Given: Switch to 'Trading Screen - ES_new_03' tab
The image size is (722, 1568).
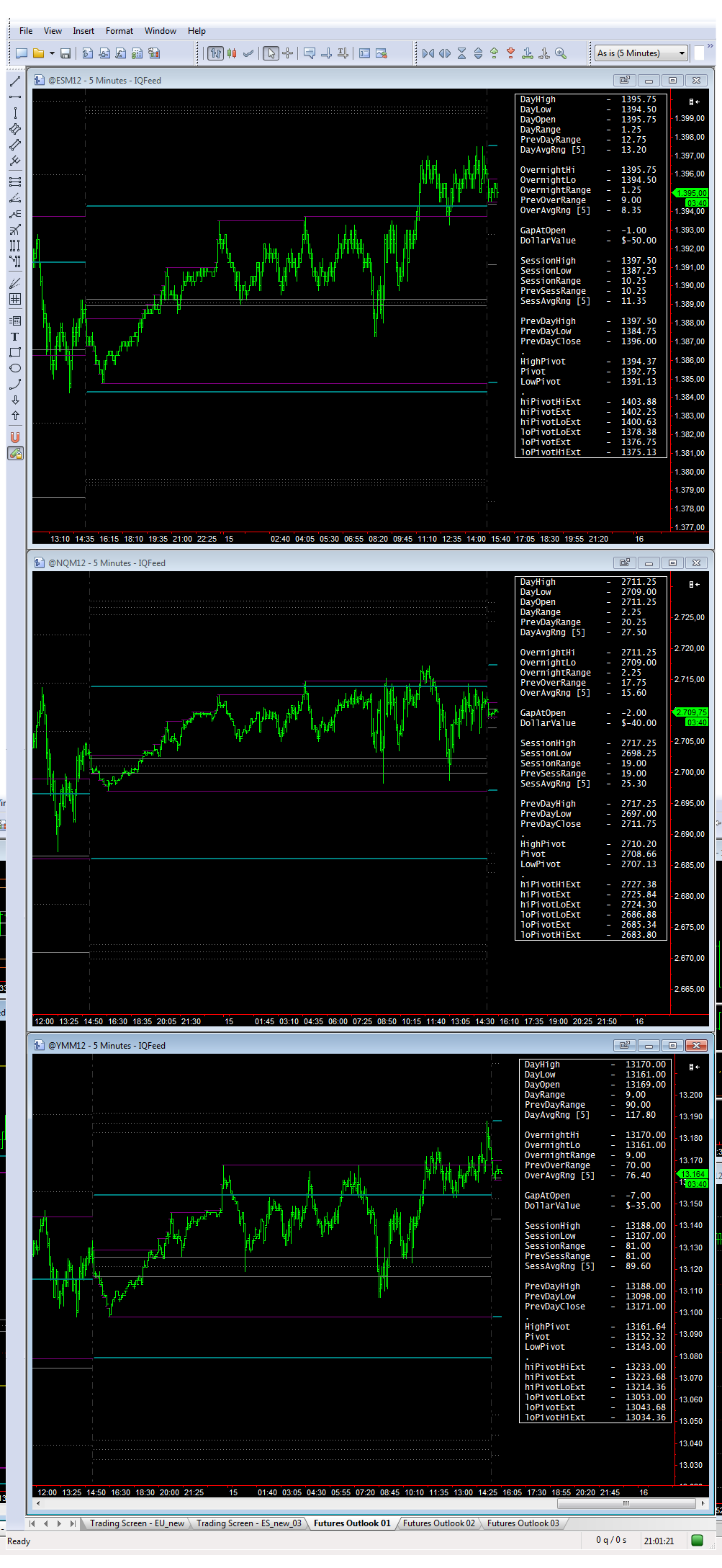Looking at the screenshot, I should [x=249, y=1523].
